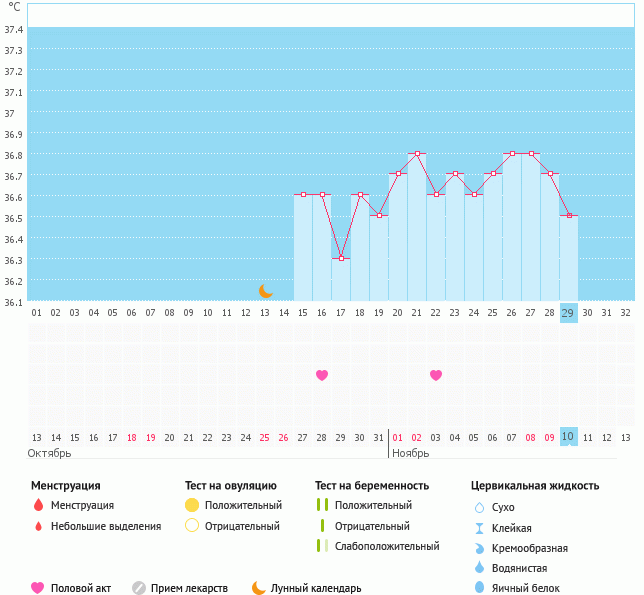Select the Отрицательный empty ovulation circle icon
The height and width of the screenshot is (595, 644).
click(192, 526)
